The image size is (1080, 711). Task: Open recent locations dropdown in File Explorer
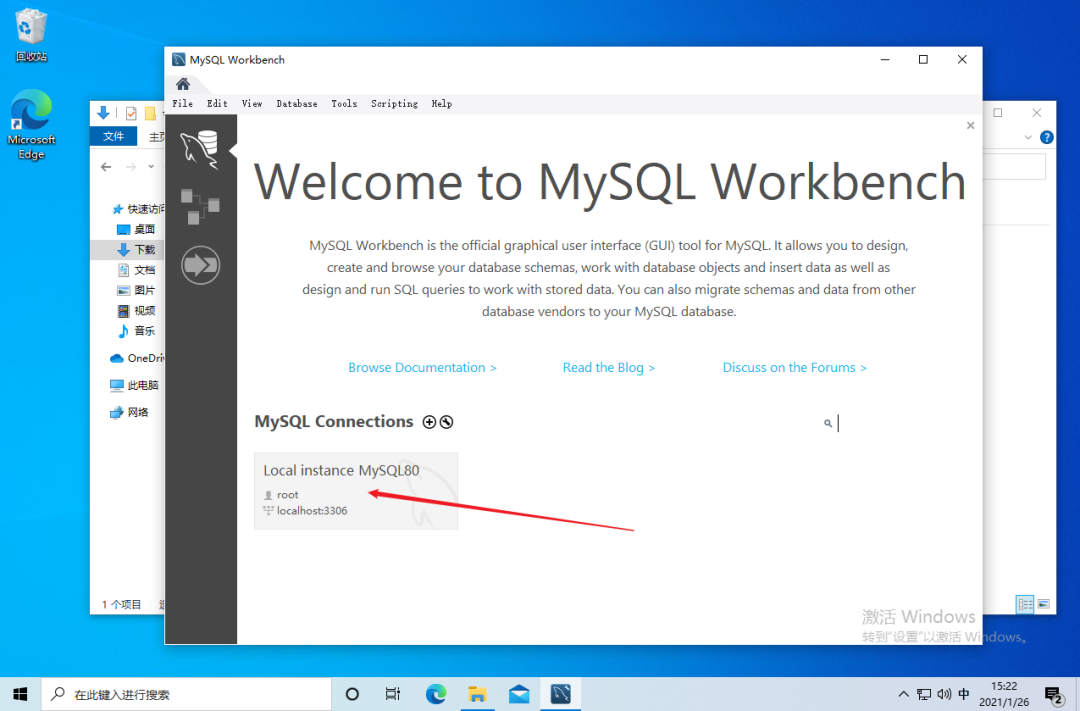pos(151,167)
